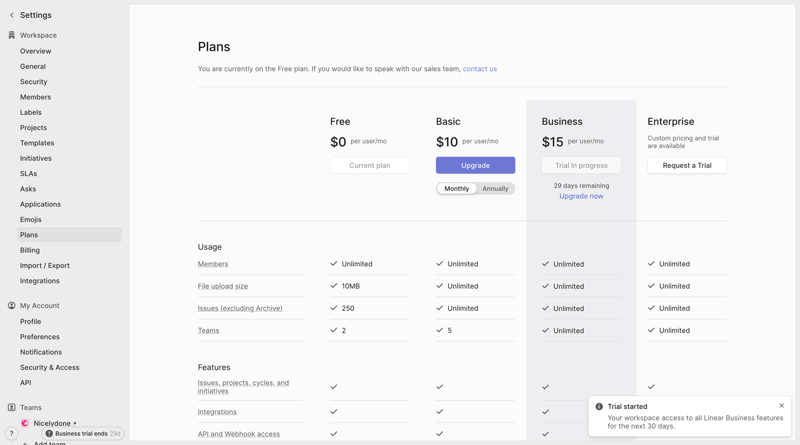This screenshot has height=445, width=800.
Task: Click the Upgrade now link
Action: (x=581, y=196)
